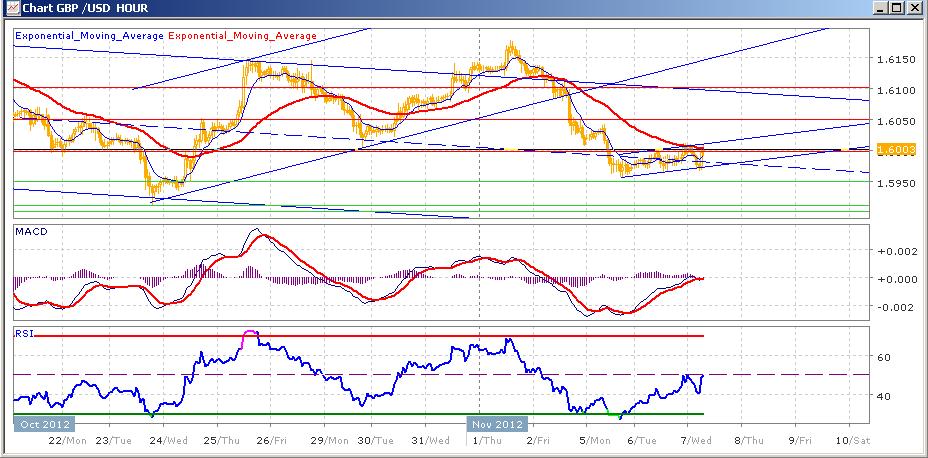Click the 29/Mon date label
The height and width of the screenshot is (458, 928).
(328, 441)
